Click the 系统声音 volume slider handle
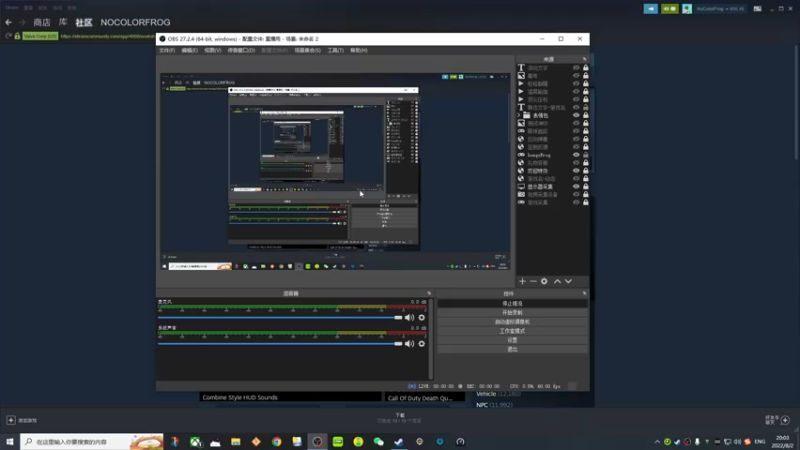This screenshot has height=450, width=800. (x=398, y=344)
